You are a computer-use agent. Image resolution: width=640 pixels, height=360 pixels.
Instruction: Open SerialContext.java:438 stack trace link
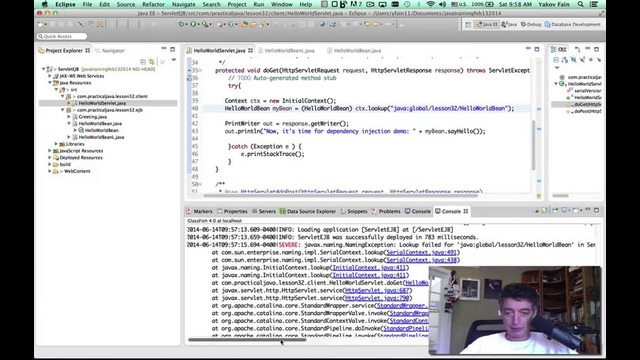coord(421,260)
